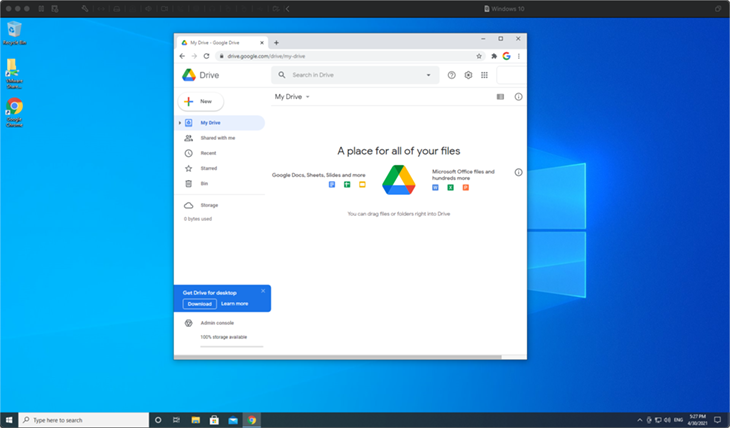Switch to list layout view icon

[500, 97]
